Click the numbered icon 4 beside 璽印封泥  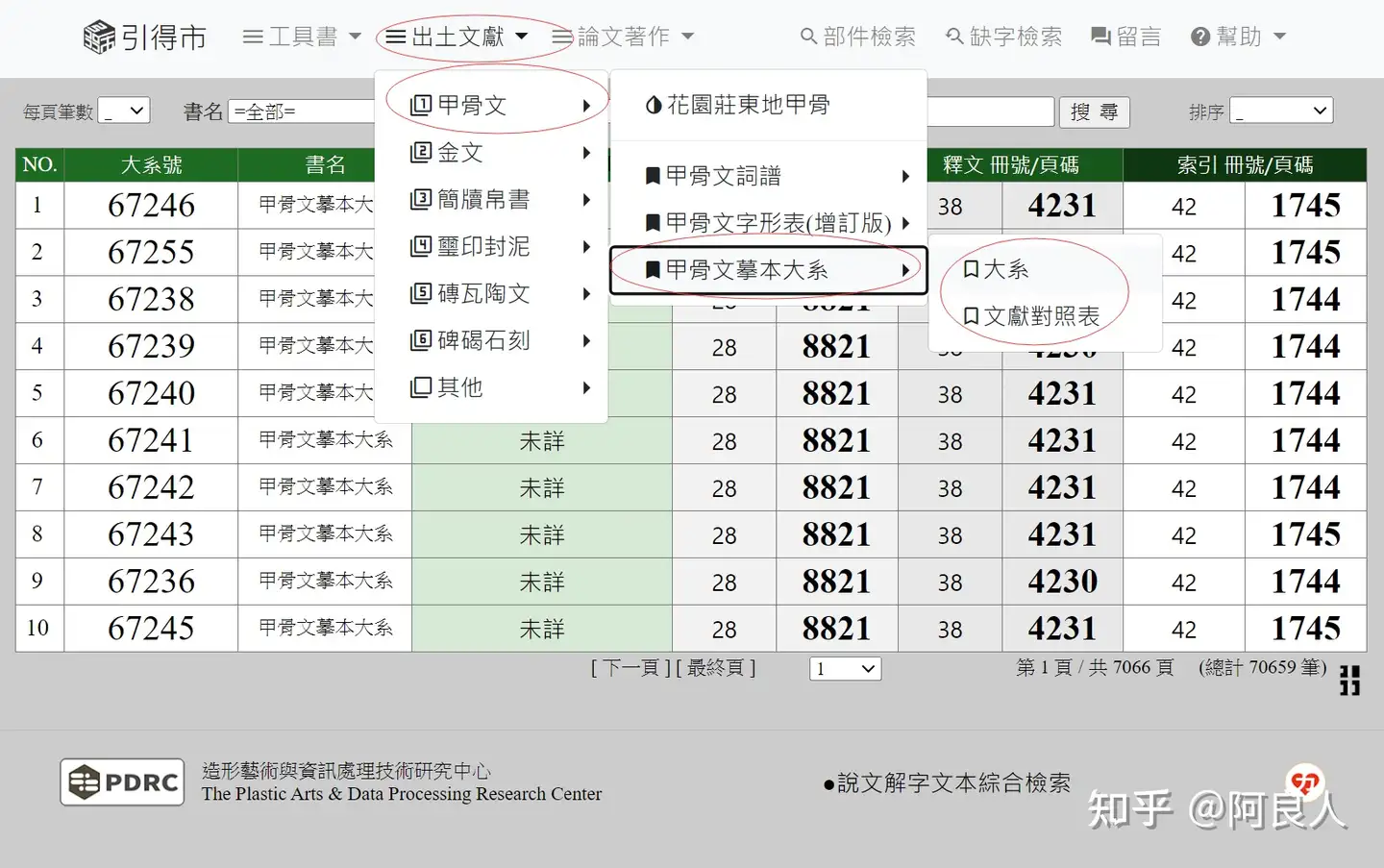coord(421,246)
